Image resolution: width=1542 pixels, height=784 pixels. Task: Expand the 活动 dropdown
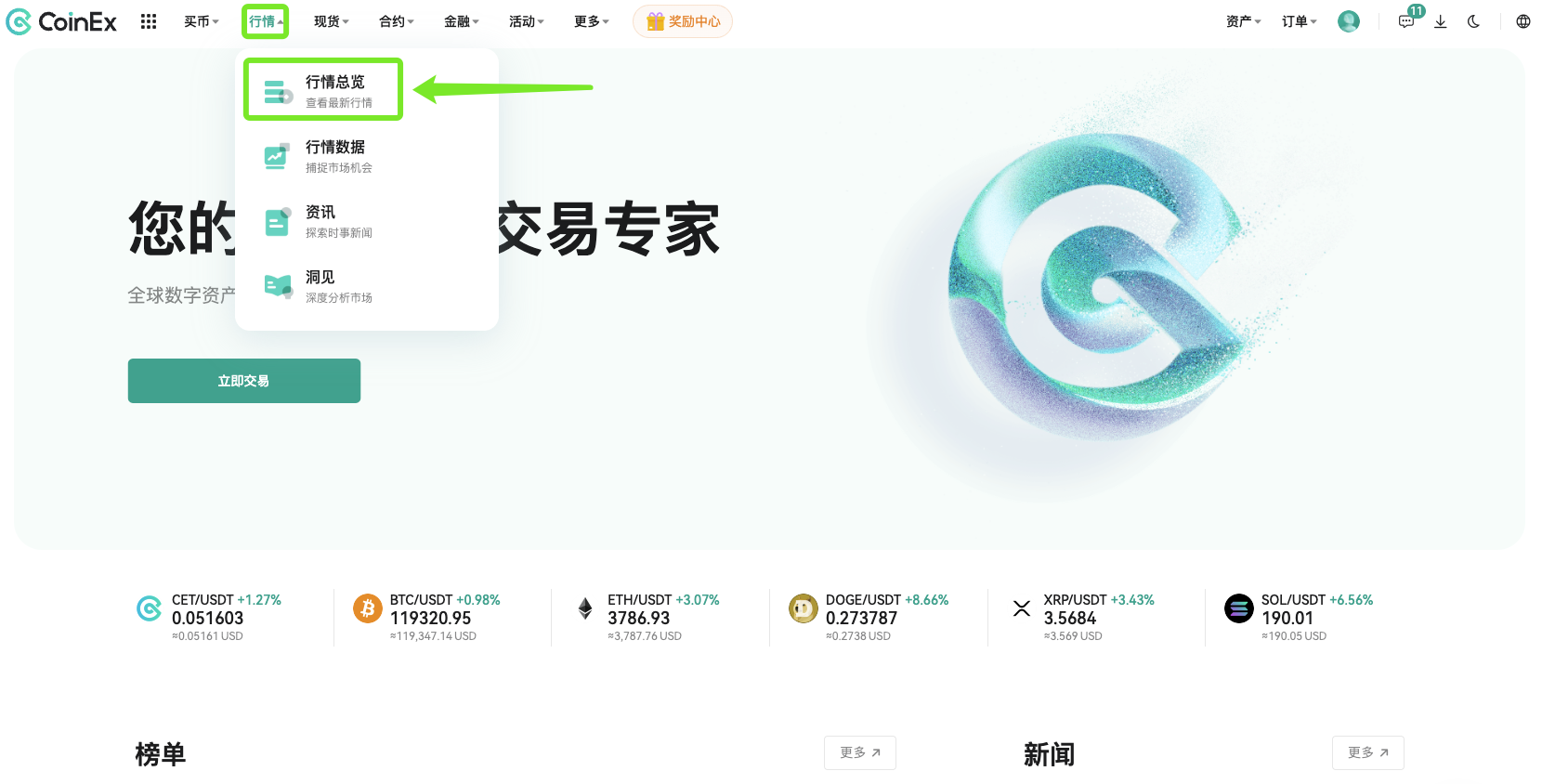pyautogui.click(x=527, y=21)
